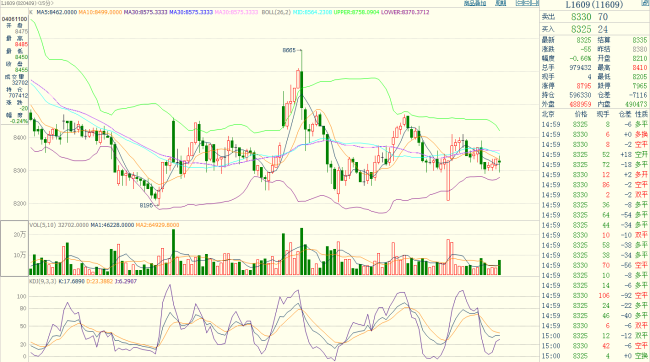The image size is (650, 362).
Task: Select the K:17.6890 value label
Action: (x=71, y=281)
